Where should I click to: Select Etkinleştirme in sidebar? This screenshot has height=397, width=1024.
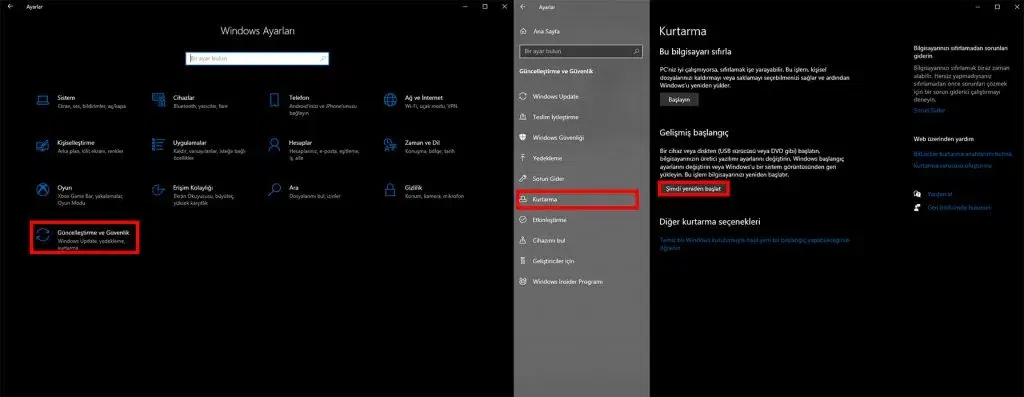pyautogui.click(x=581, y=220)
